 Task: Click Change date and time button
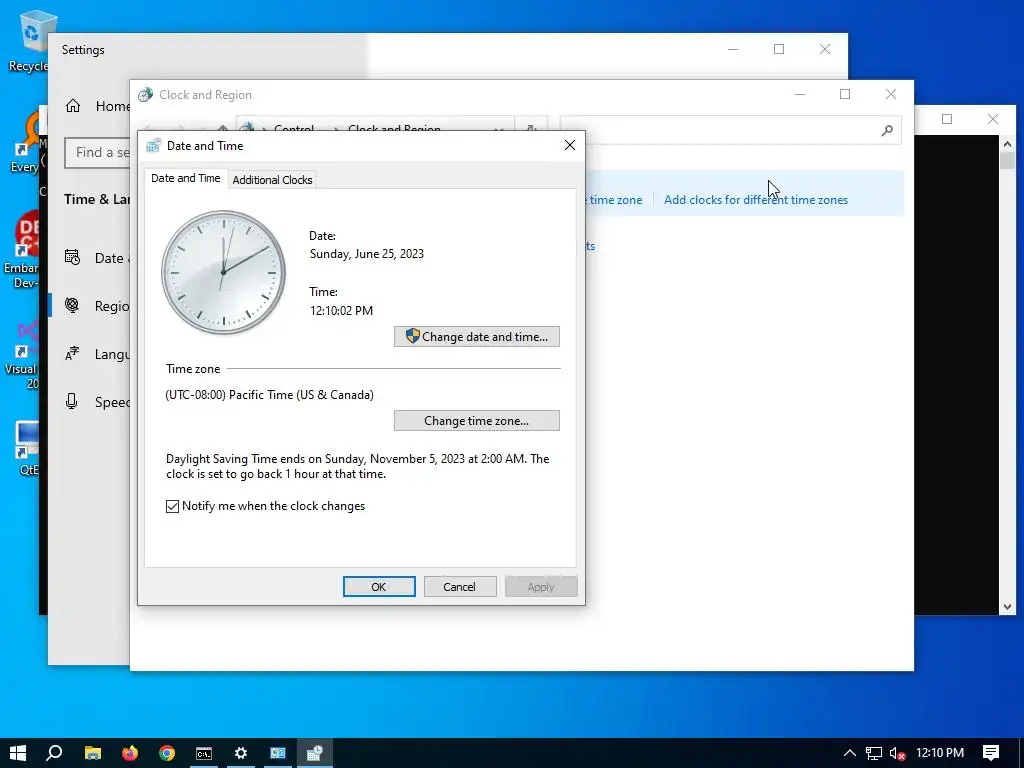pyautogui.click(x=477, y=336)
